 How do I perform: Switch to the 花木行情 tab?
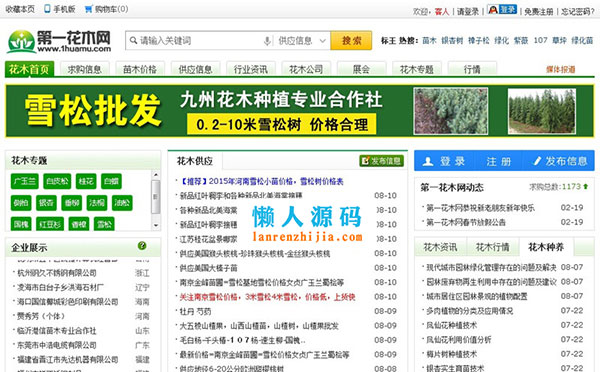(492, 247)
